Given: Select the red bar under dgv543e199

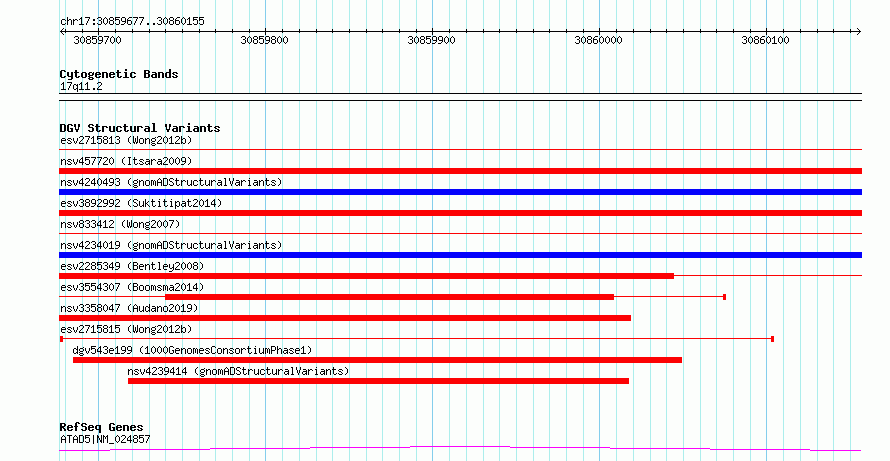Looking at the screenshot, I should [377, 360].
